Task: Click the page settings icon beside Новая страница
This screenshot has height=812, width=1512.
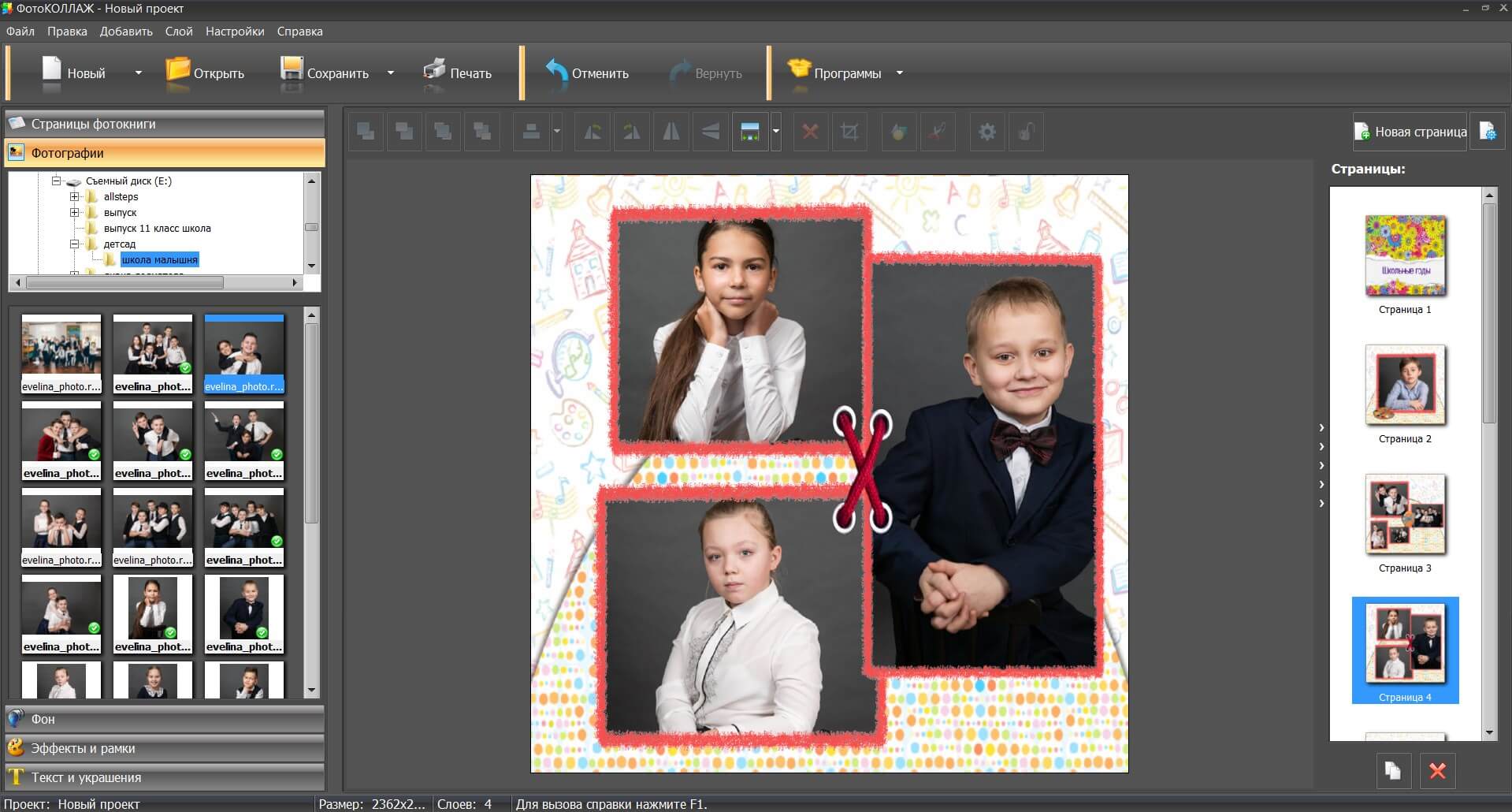Action: (1488, 132)
